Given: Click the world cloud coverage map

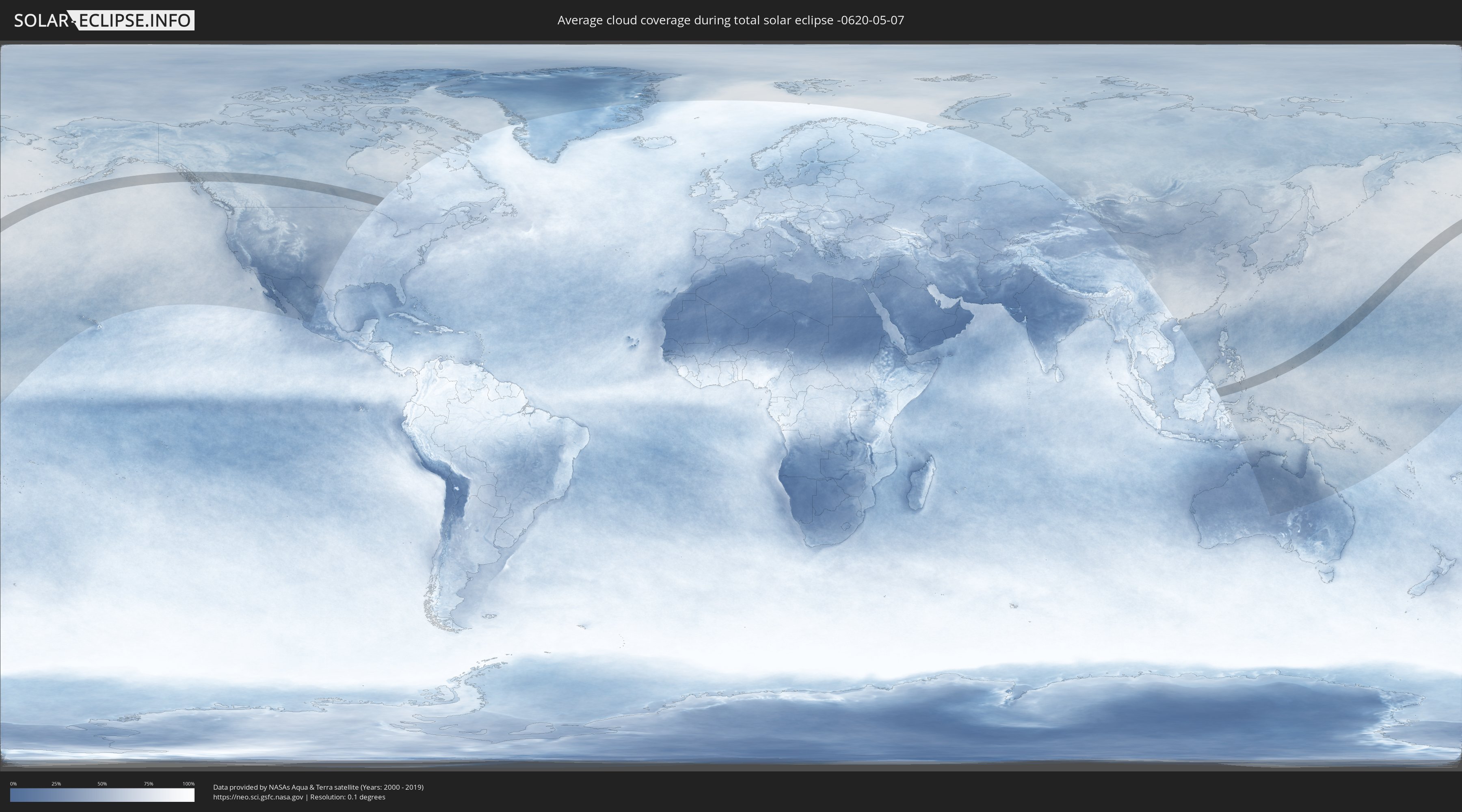Looking at the screenshot, I should coord(731,406).
